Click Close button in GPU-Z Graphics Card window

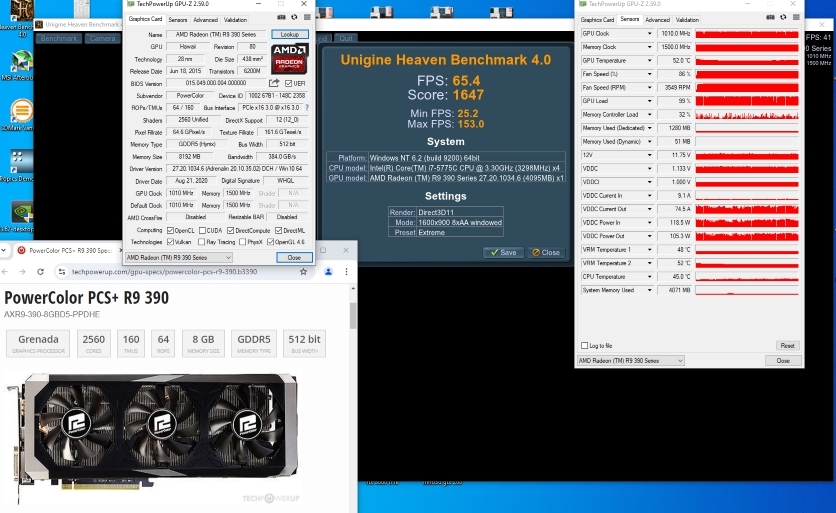tap(294, 258)
